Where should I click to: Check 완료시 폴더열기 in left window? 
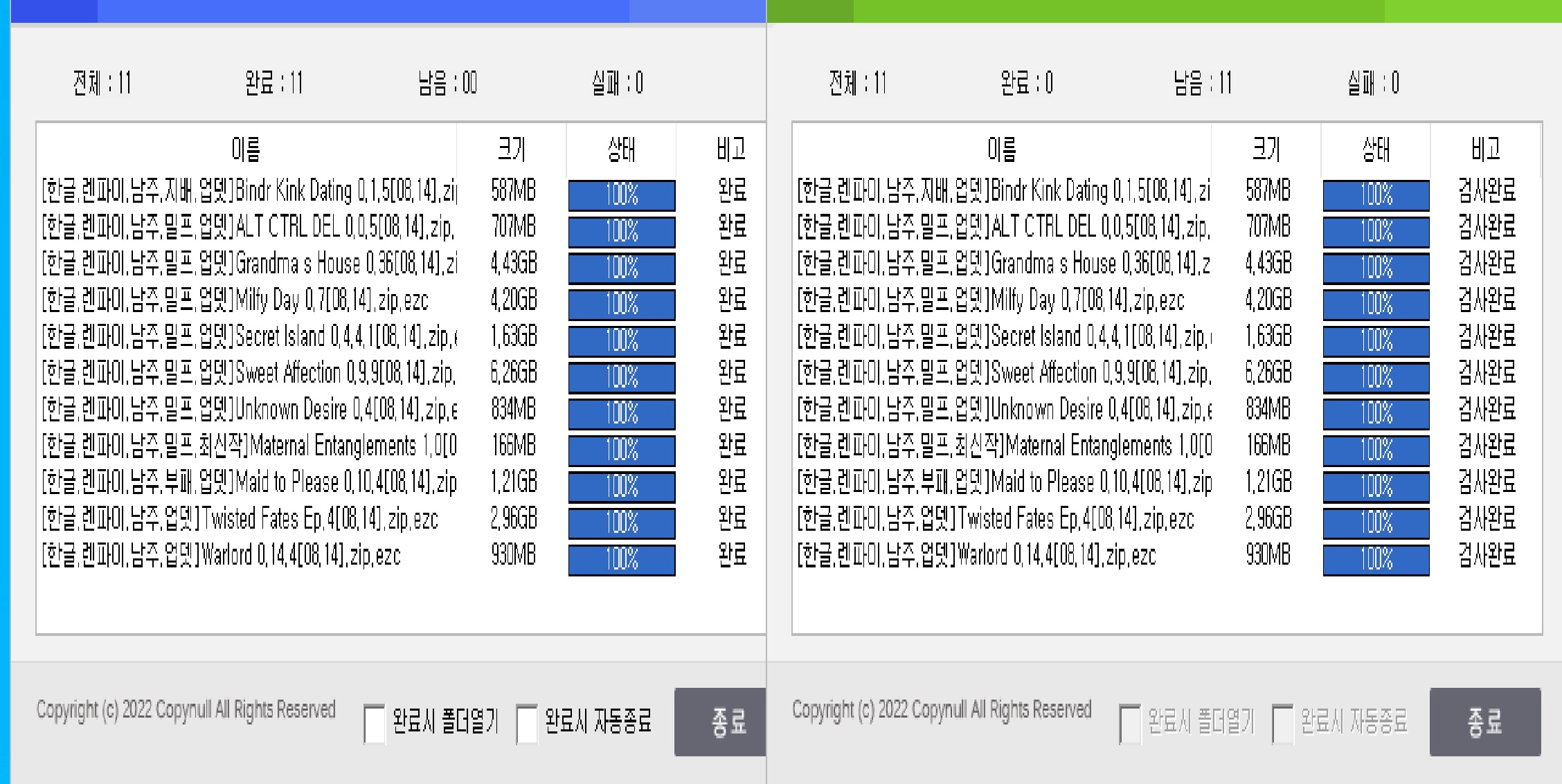[x=375, y=723]
